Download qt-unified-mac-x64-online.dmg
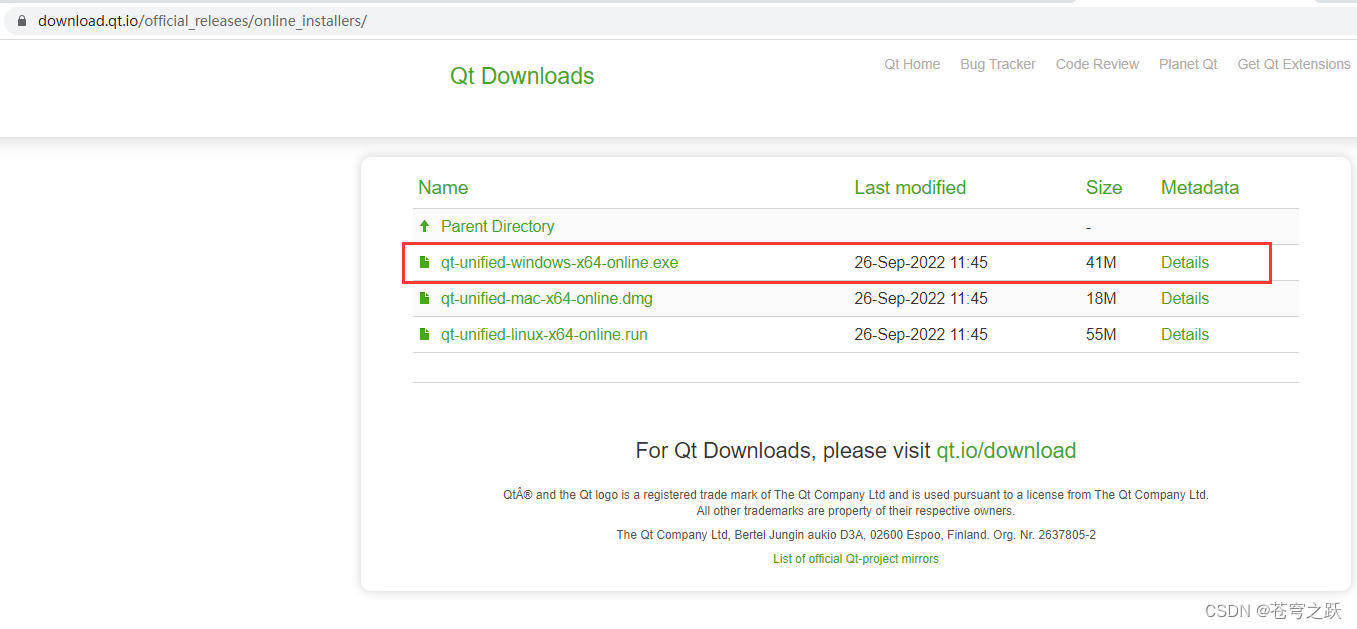 [x=546, y=298]
